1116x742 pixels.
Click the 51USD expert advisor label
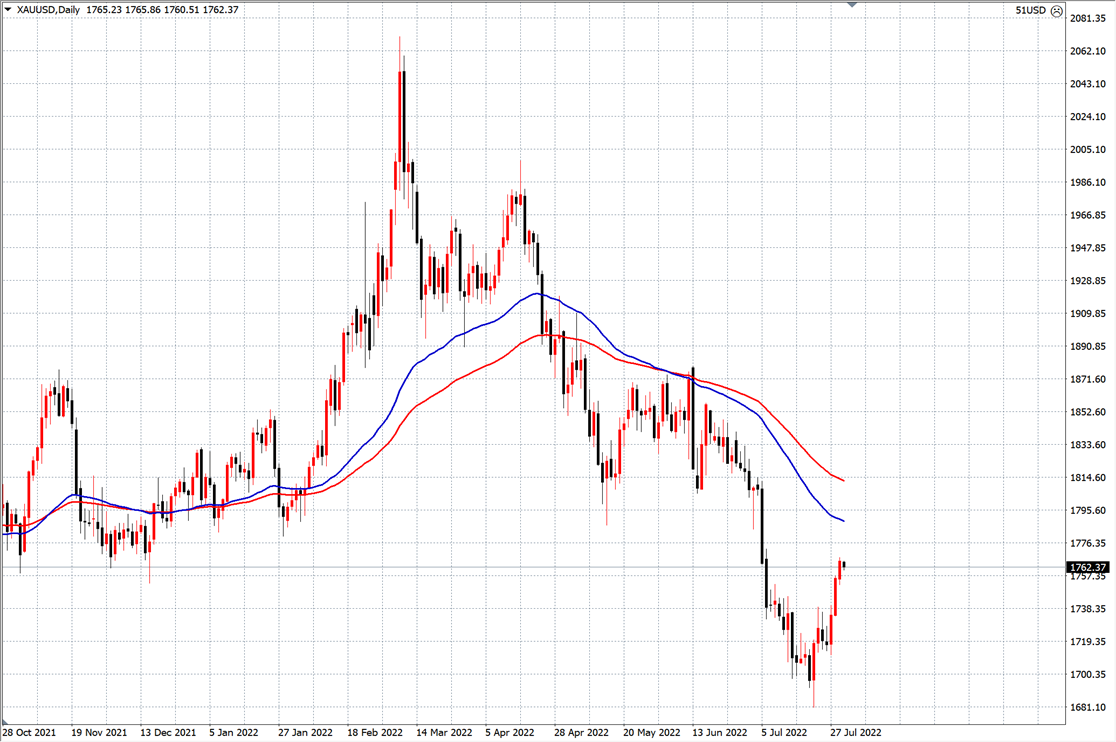1031,11
